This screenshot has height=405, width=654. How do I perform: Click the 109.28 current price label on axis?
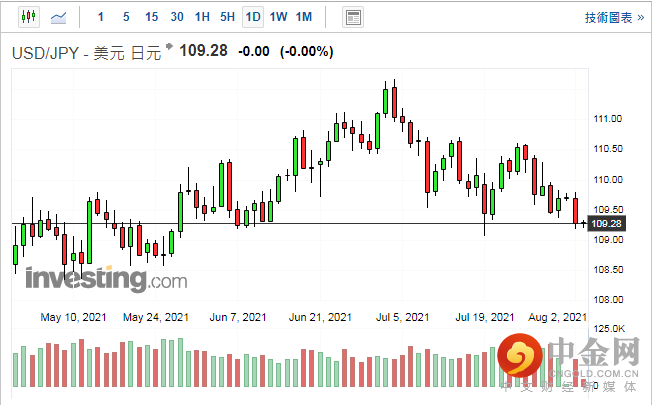pyautogui.click(x=607, y=223)
